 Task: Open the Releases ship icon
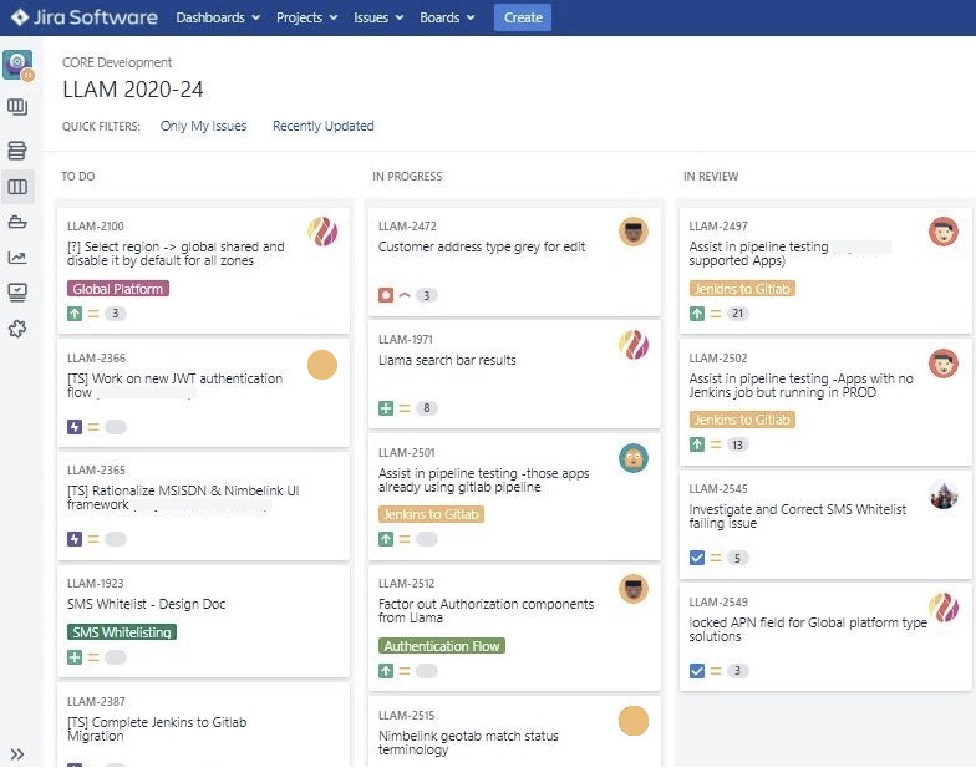[x=17, y=222]
